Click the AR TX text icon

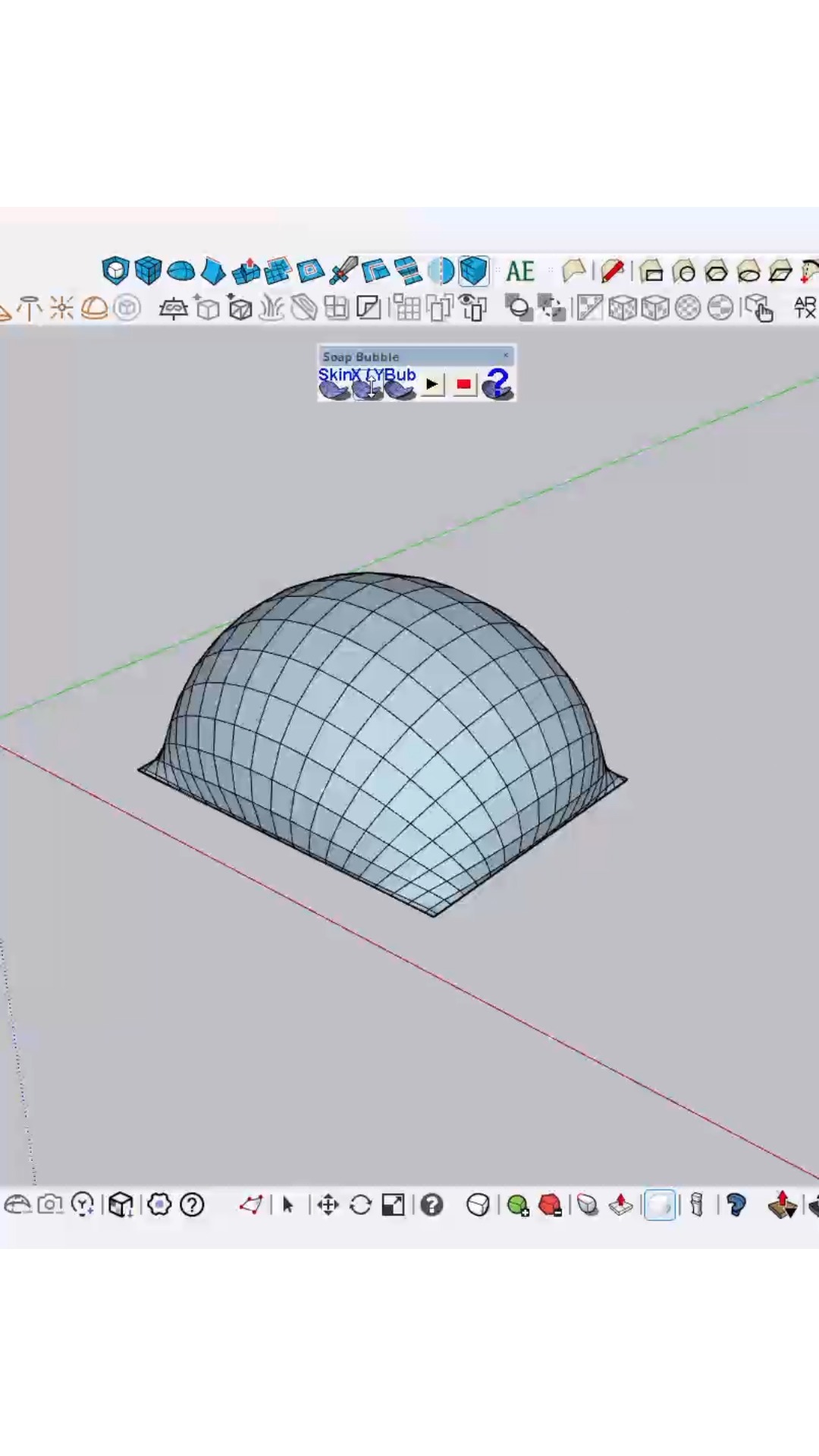(805, 308)
